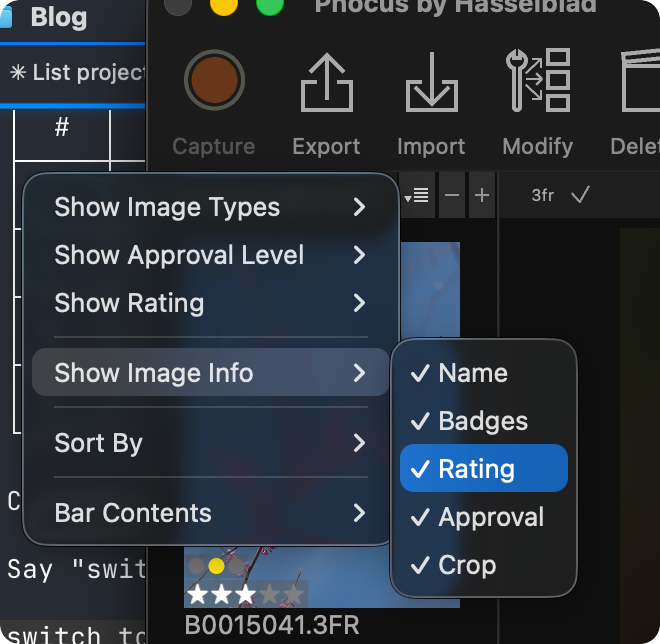
Task: Set rating to three stars on thumbnail
Action: [245, 595]
